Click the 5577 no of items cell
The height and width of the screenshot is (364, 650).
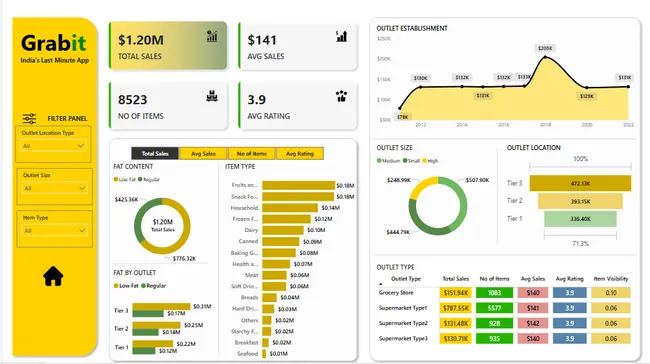494,308
